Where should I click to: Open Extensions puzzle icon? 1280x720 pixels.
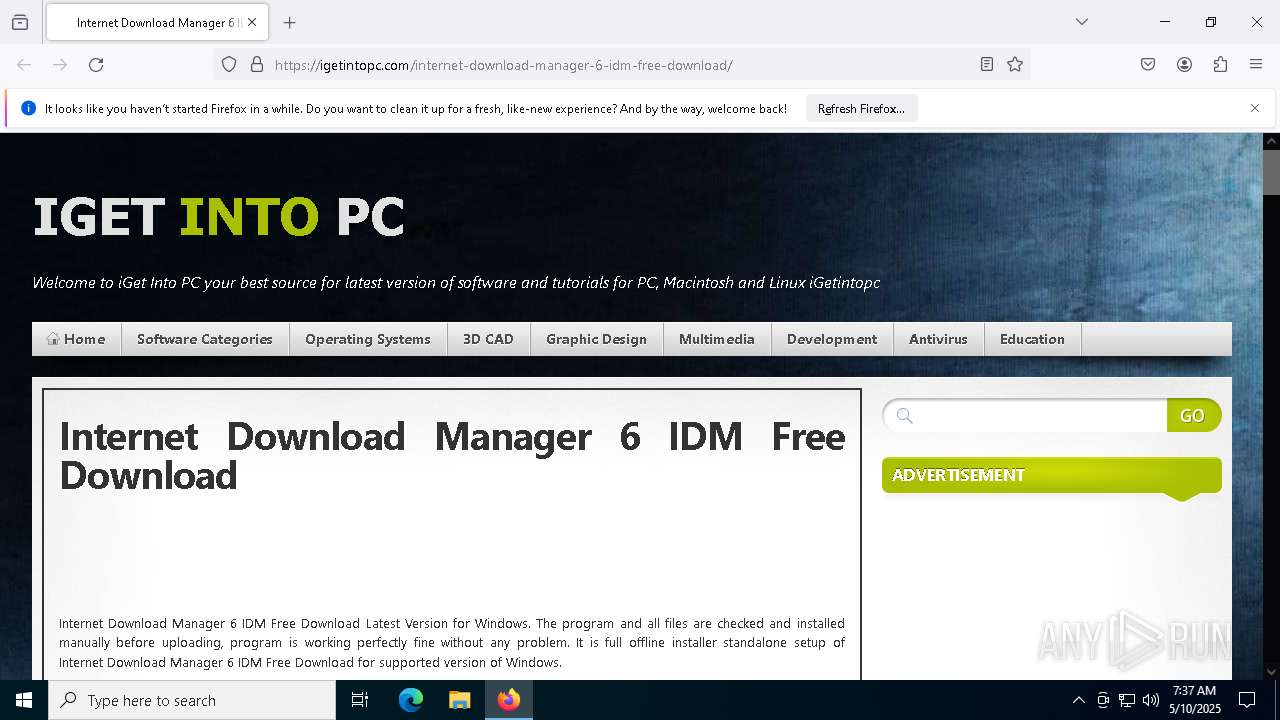pos(1220,65)
